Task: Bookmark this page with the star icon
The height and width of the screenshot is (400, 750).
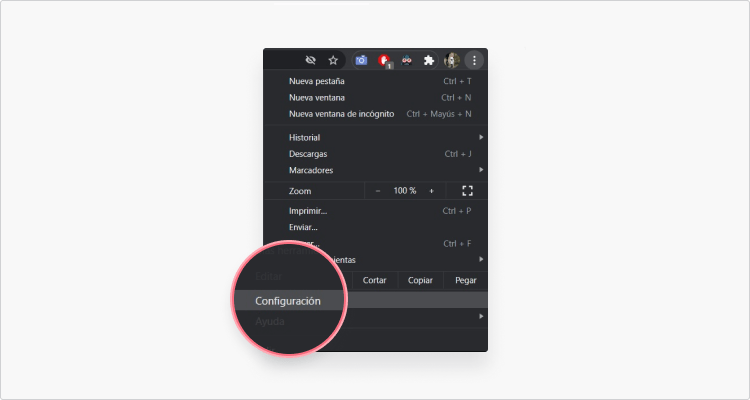Action: pos(333,60)
